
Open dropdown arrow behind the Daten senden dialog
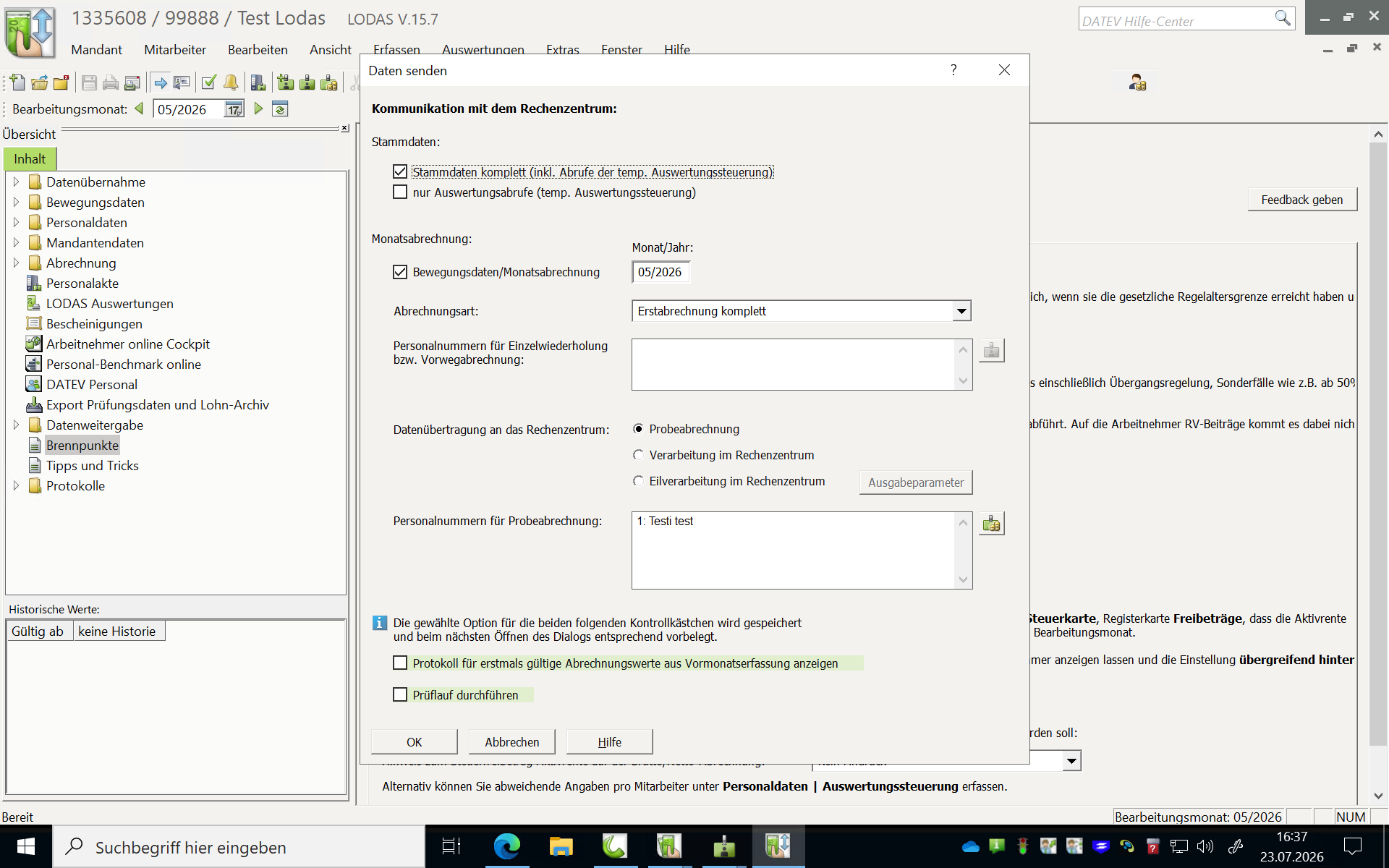[x=1071, y=761]
